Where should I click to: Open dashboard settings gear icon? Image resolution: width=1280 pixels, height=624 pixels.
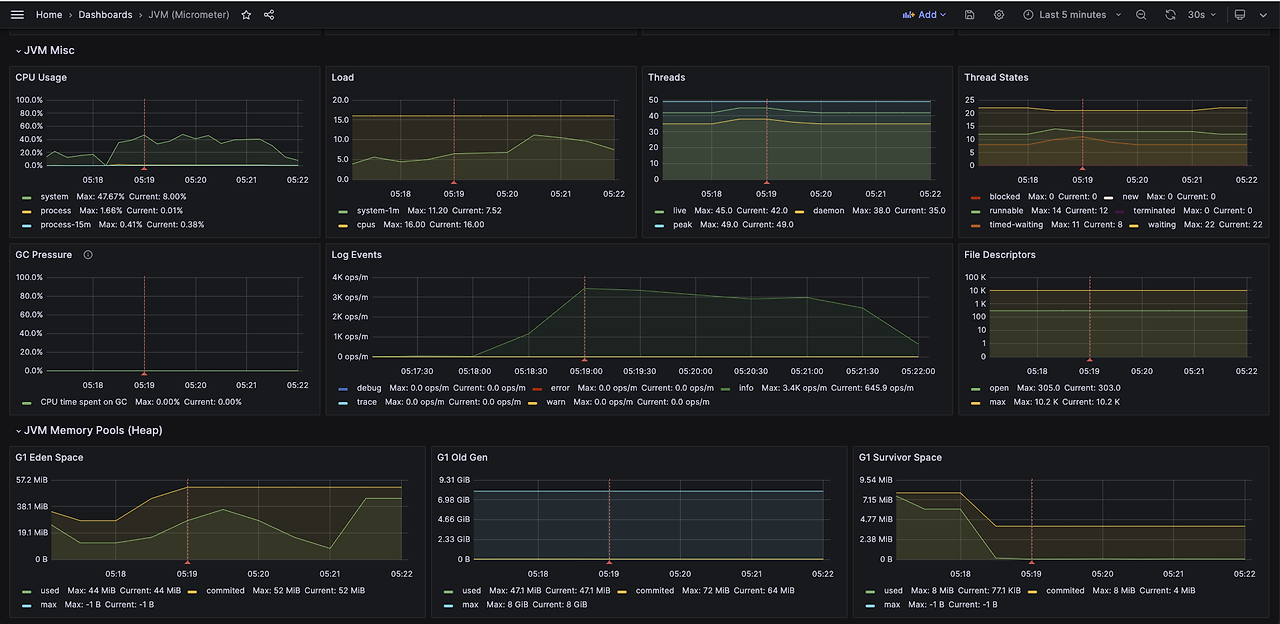click(x=999, y=15)
